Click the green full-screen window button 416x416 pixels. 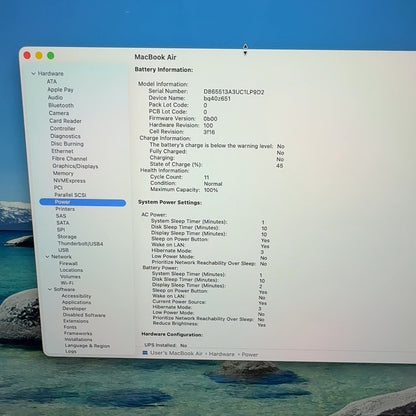[51, 56]
